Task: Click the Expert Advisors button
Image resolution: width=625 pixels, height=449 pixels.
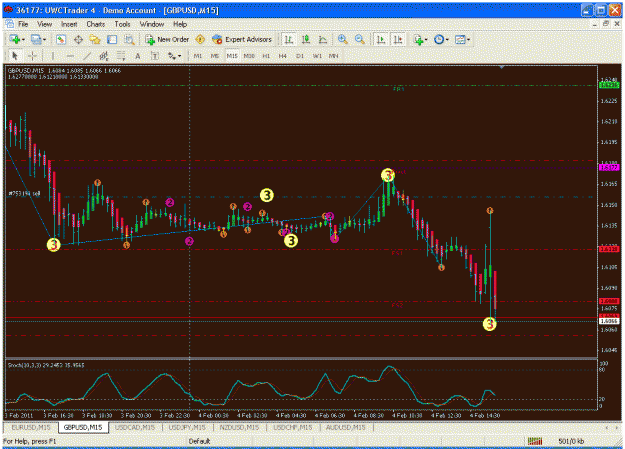Action: point(242,39)
